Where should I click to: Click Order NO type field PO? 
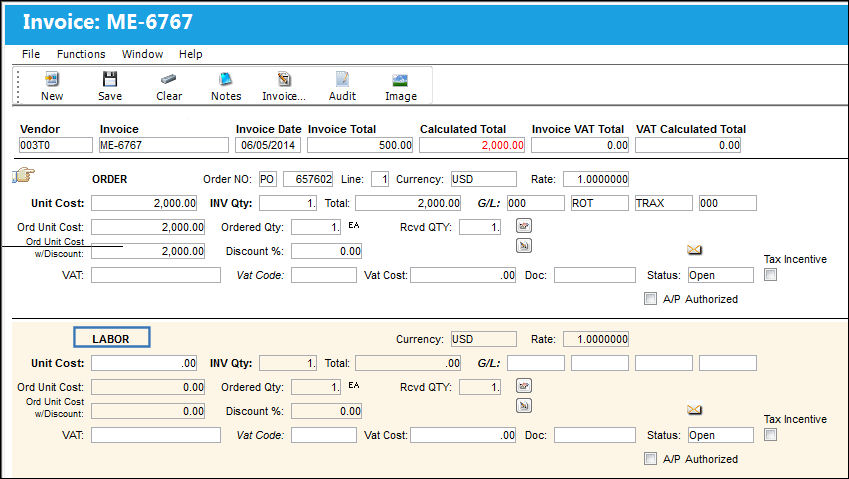(x=267, y=179)
